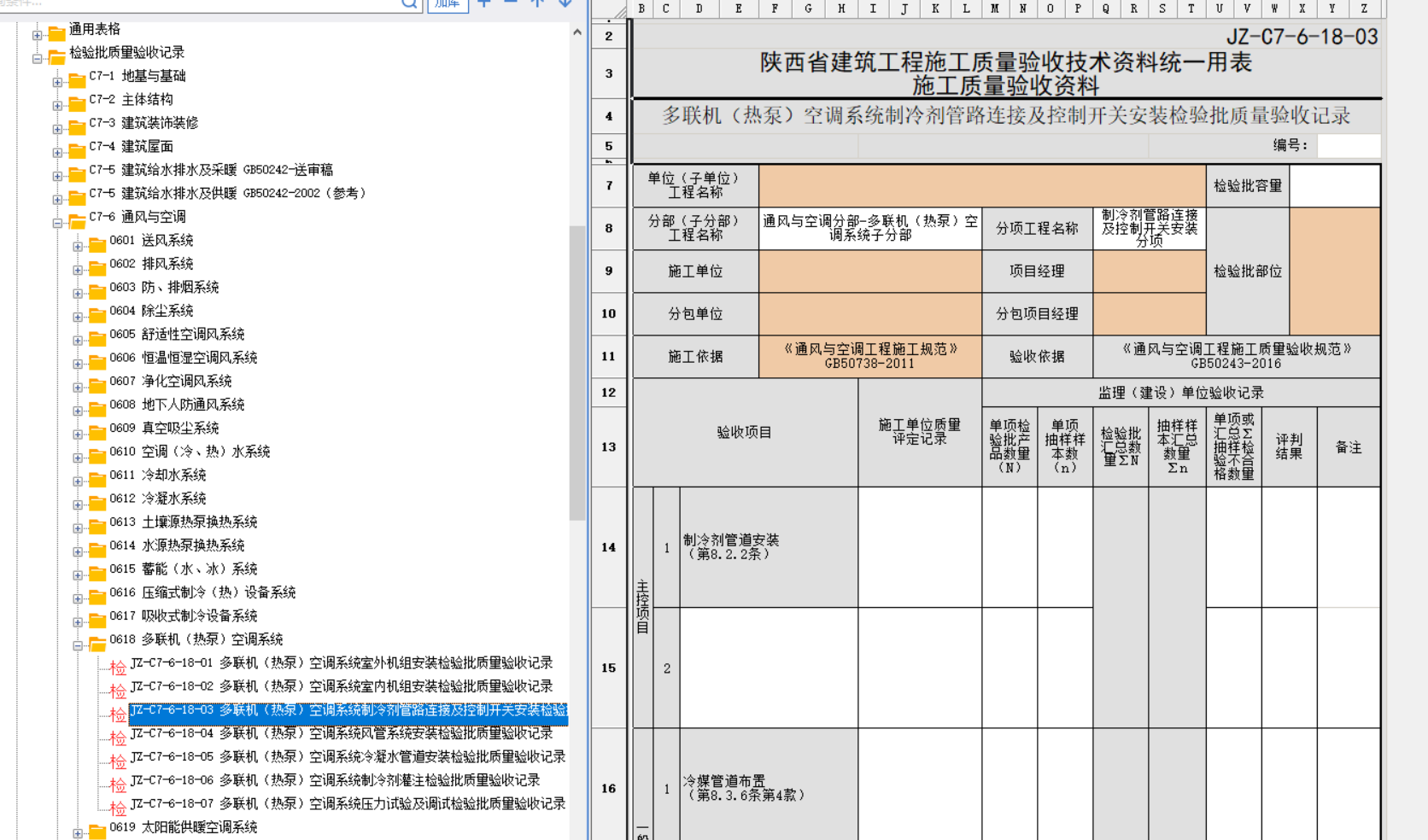Screen dimensions: 1428x840
Task: Collapse the C7-6 通风与空调 folder
Action: point(57,223)
